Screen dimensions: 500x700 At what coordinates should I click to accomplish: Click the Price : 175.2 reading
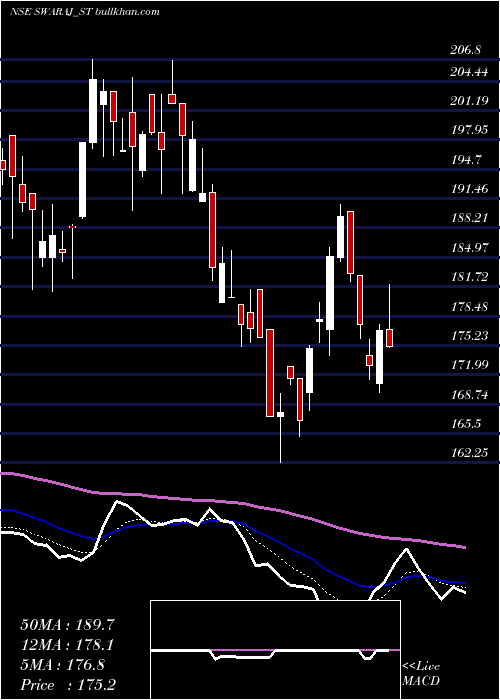[x=70, y=685]
